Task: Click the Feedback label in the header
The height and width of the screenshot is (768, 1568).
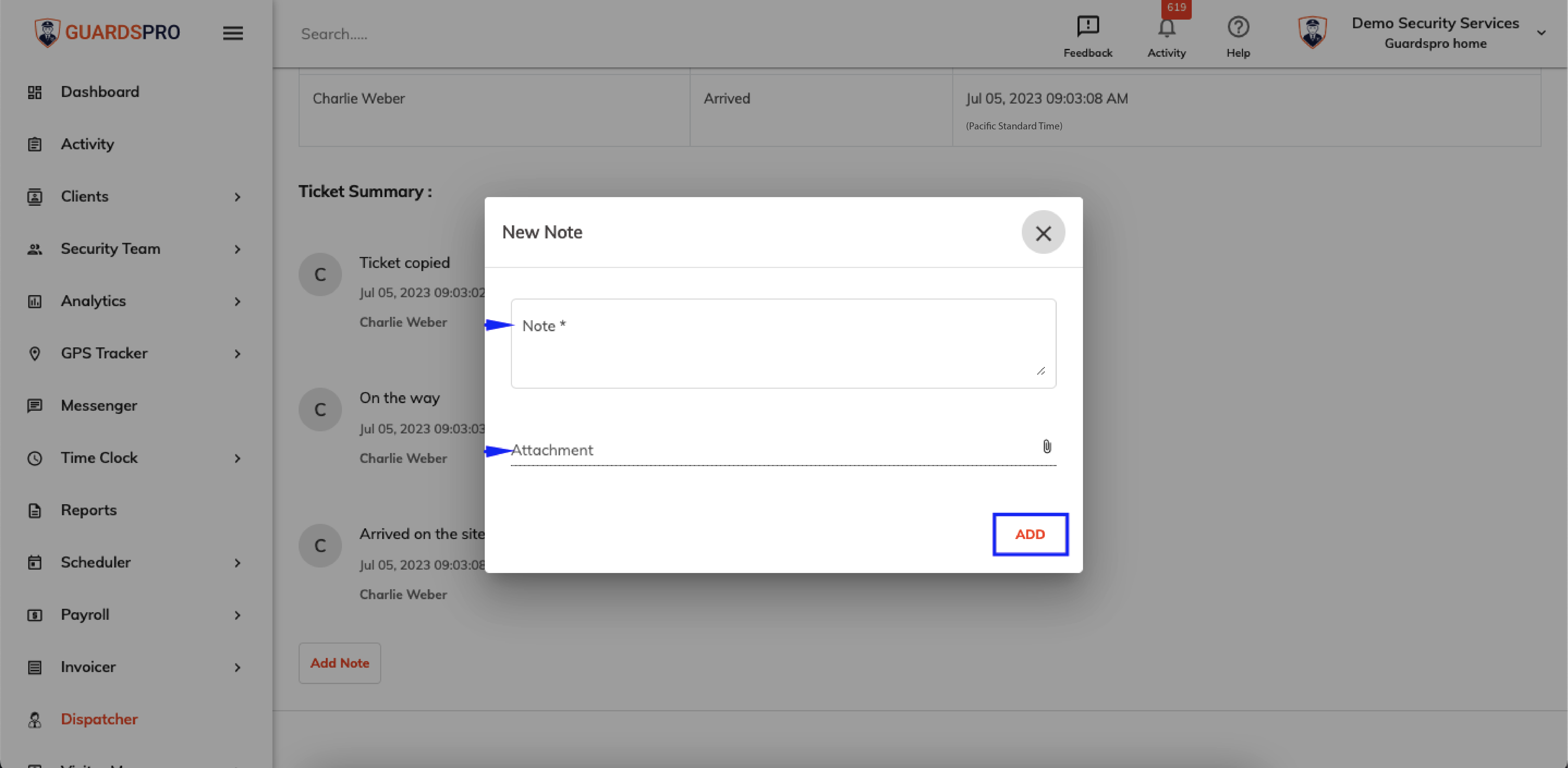Action: (x=1088, y=53)
